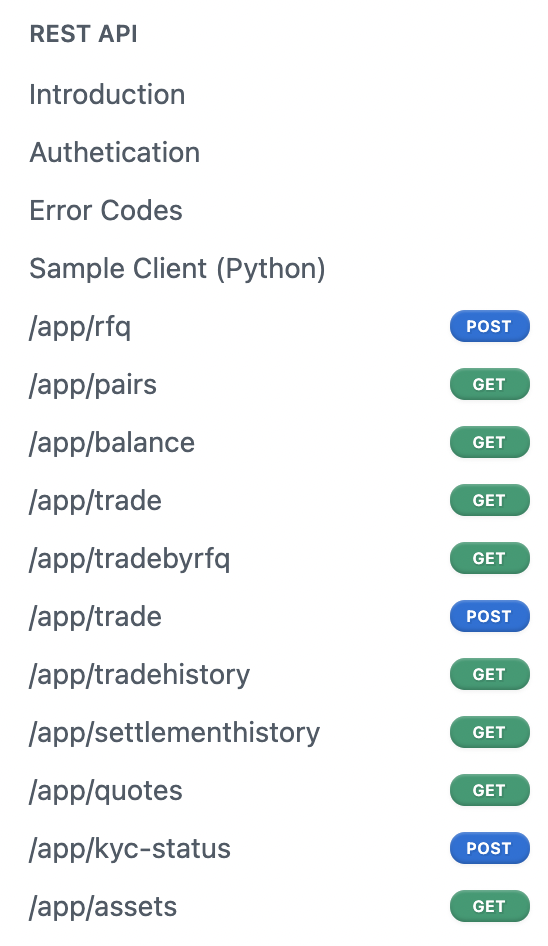The image size is (548, 946).
Task: Open the /app/tradebyrfq endpoint docs
Action: pos(129,559)
